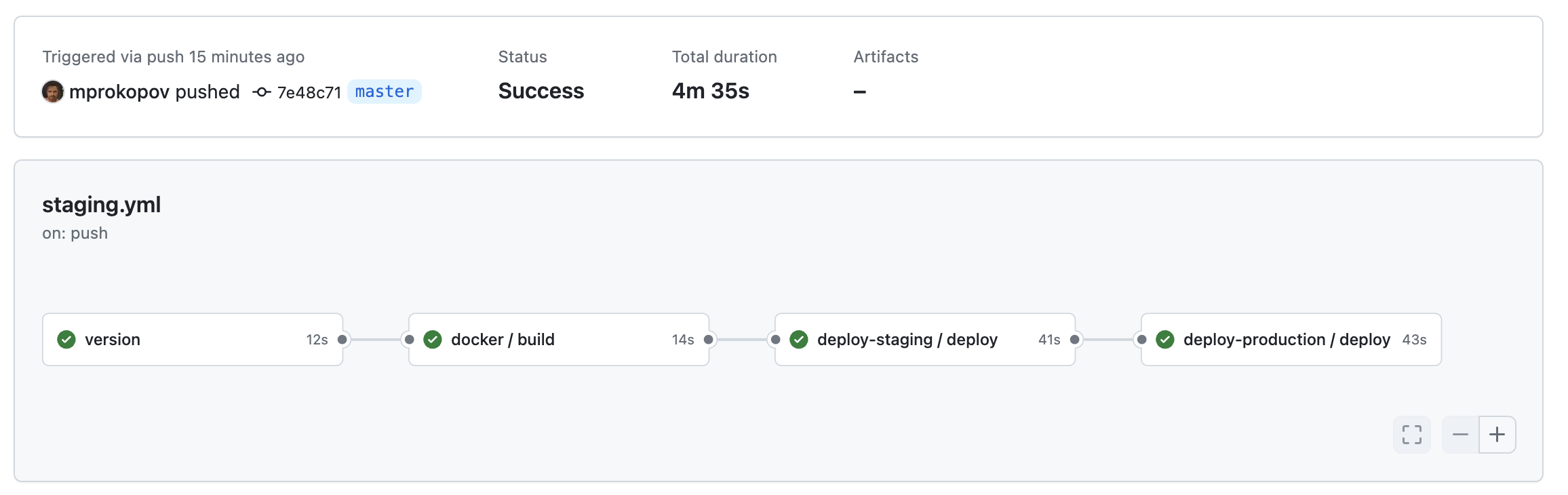Click the green check icon on version job
This screenshot has height=495, width=1568.
[x=67, y=339]
